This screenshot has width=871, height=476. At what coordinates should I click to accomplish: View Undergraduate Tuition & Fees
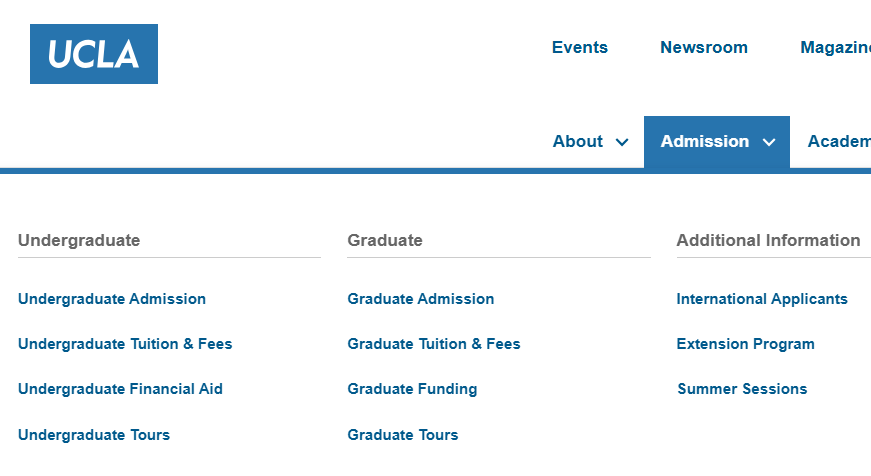[125, 344]
